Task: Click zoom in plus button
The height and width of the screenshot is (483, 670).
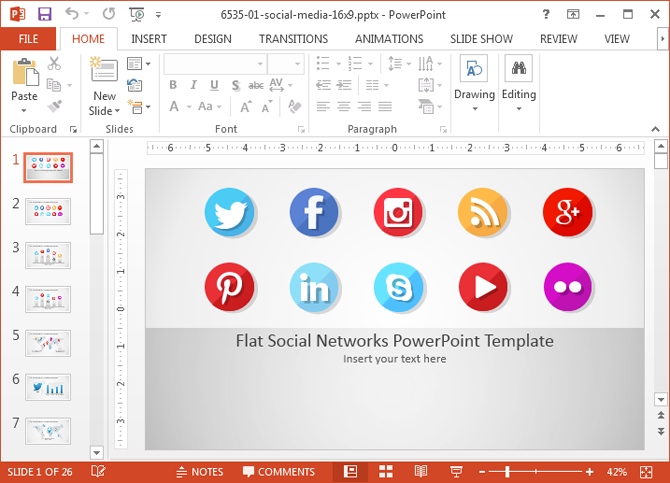Action: (590, 472)
